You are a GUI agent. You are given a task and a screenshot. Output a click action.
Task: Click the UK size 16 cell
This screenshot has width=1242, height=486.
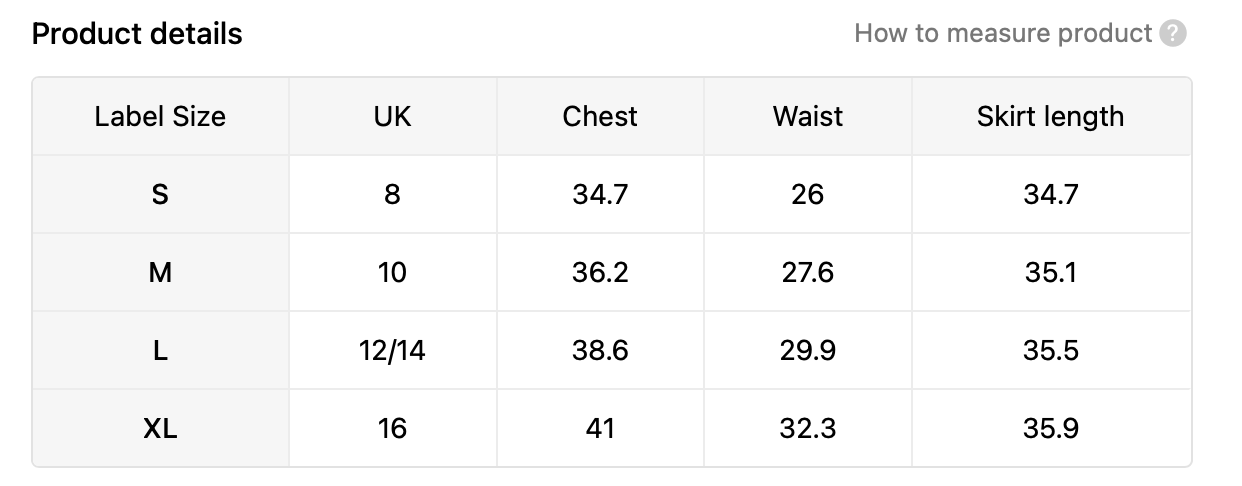(393, 428)
